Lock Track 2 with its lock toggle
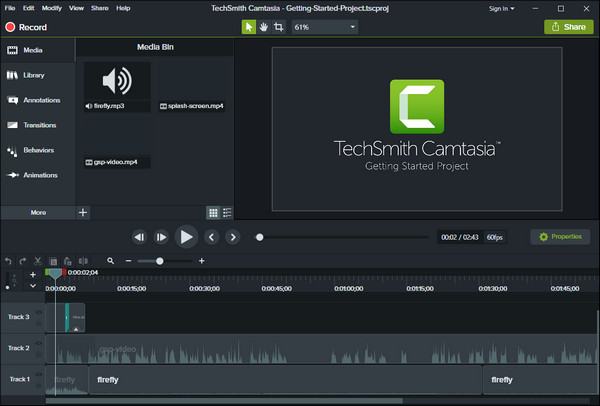This screenshot has width=600, height=406. (x=39, y=355)
